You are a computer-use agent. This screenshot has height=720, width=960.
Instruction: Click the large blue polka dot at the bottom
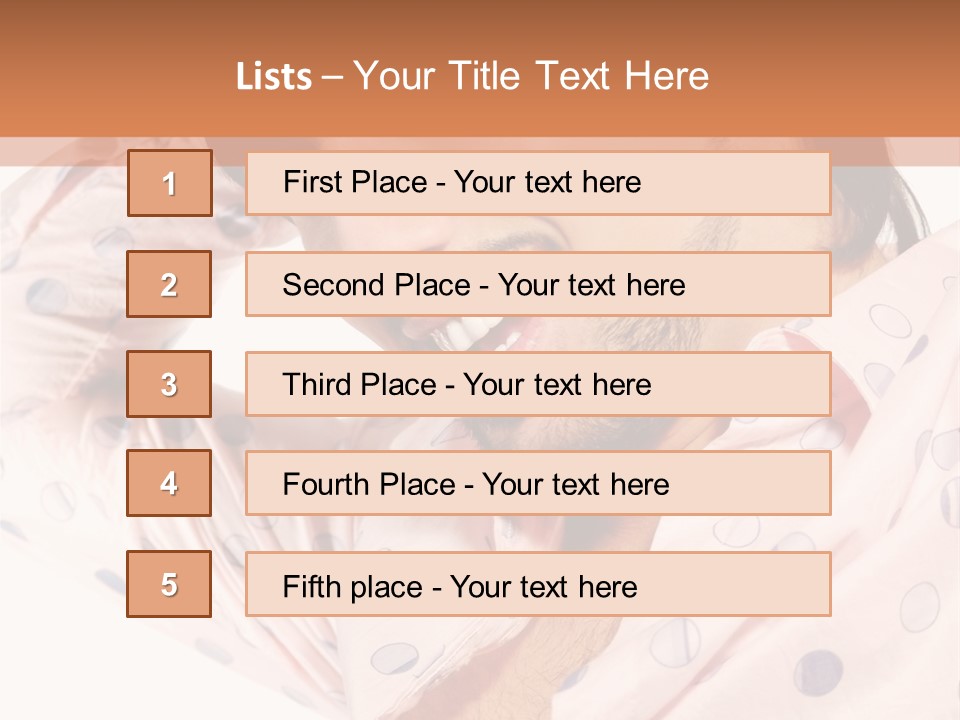[x=820, y=669]
